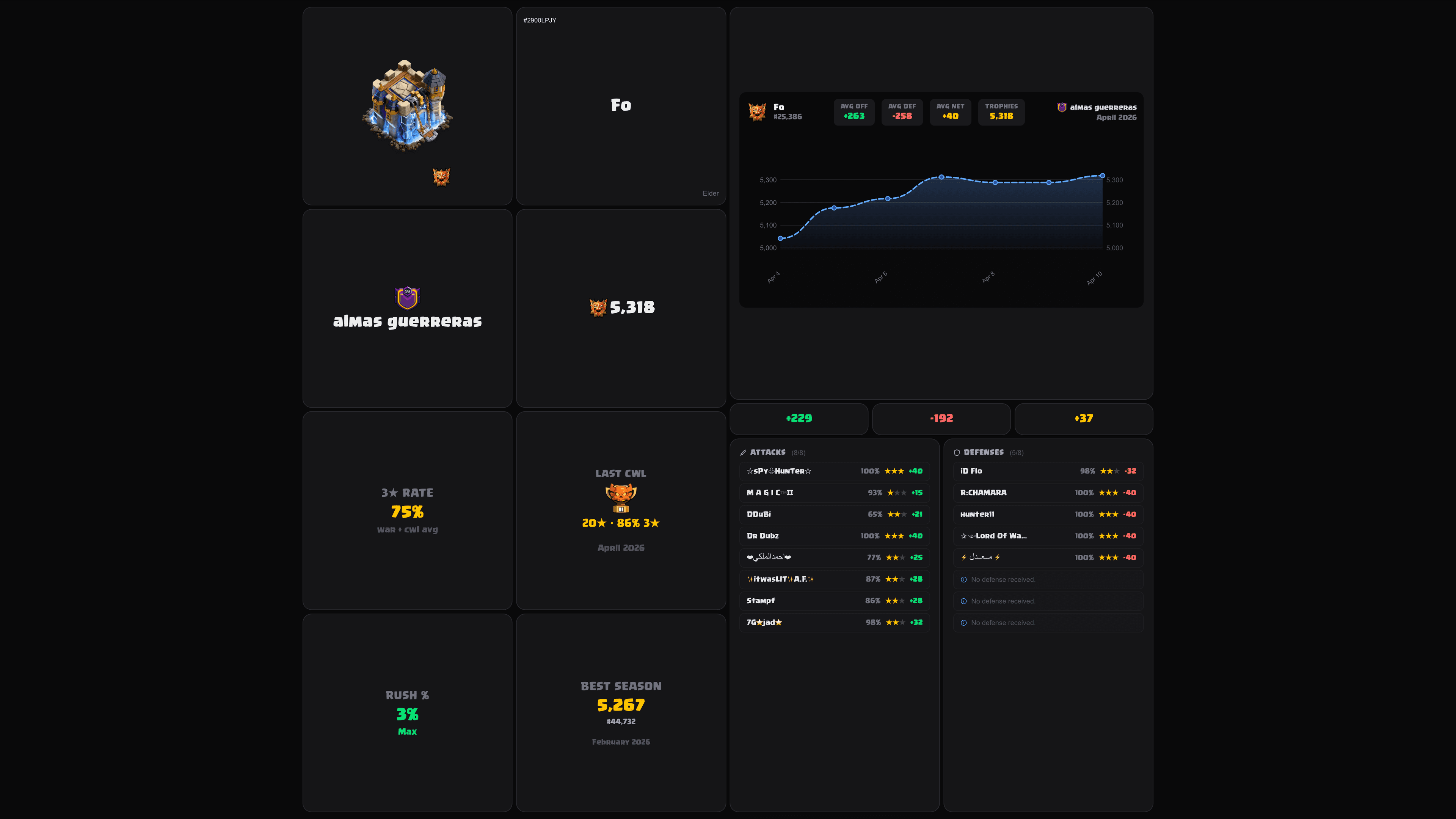Image resolution: width=1456 pixels, height=819 pixels.
Task: Click the +37 net total card
Action: coord(1084,419)
